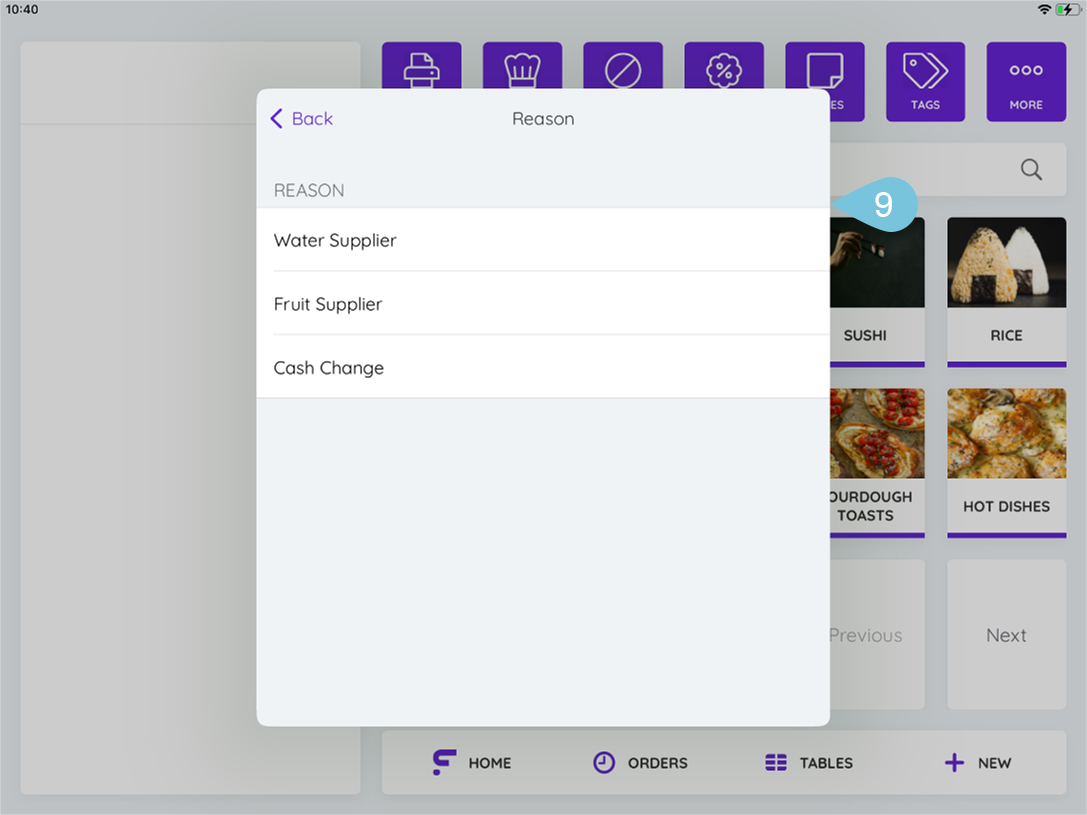This screenshot has width=1087, height=815.
Task: Create a New order
Action: [x=977, y=762]
